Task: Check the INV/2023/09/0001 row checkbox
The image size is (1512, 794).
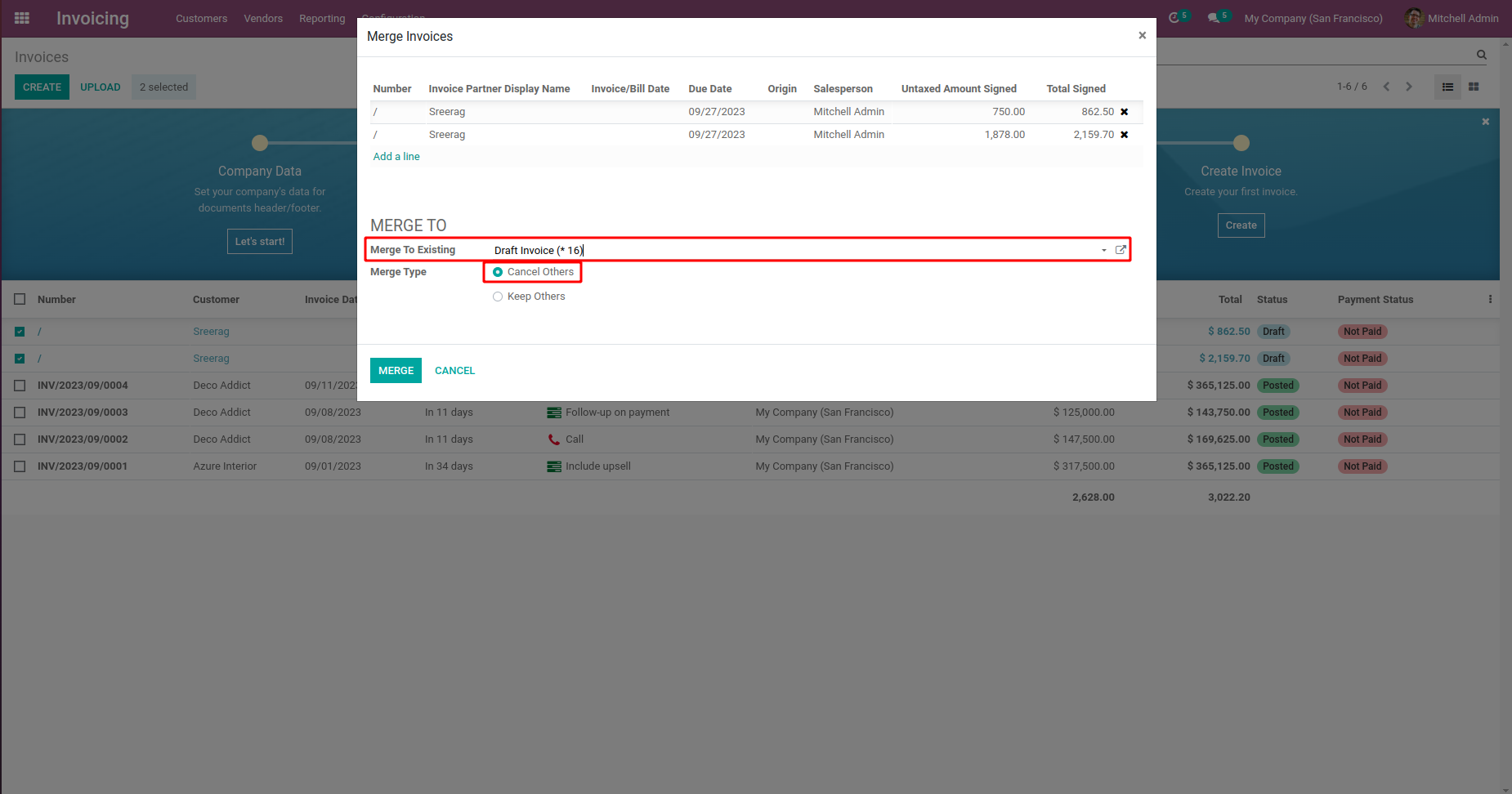Action: [20, 466]
